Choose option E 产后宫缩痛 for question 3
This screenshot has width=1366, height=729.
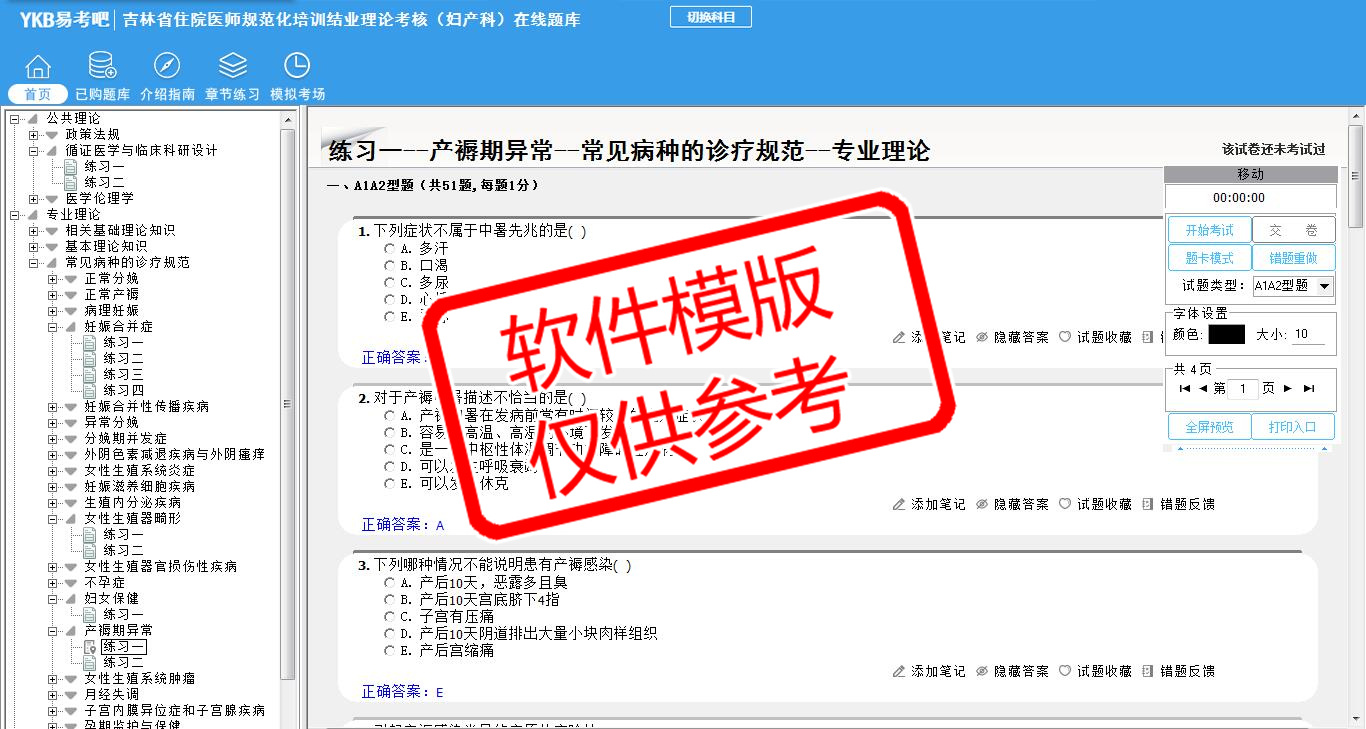pos(390,651)
